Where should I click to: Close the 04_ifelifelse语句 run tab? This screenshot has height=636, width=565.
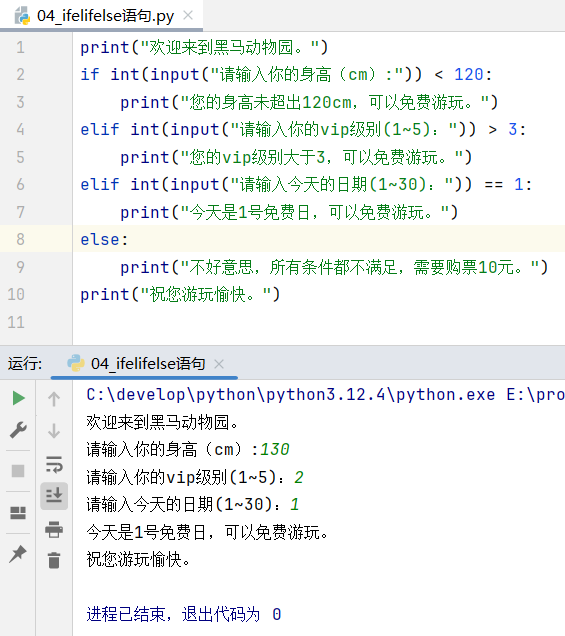pyautogui.click(x=219, y=364)
